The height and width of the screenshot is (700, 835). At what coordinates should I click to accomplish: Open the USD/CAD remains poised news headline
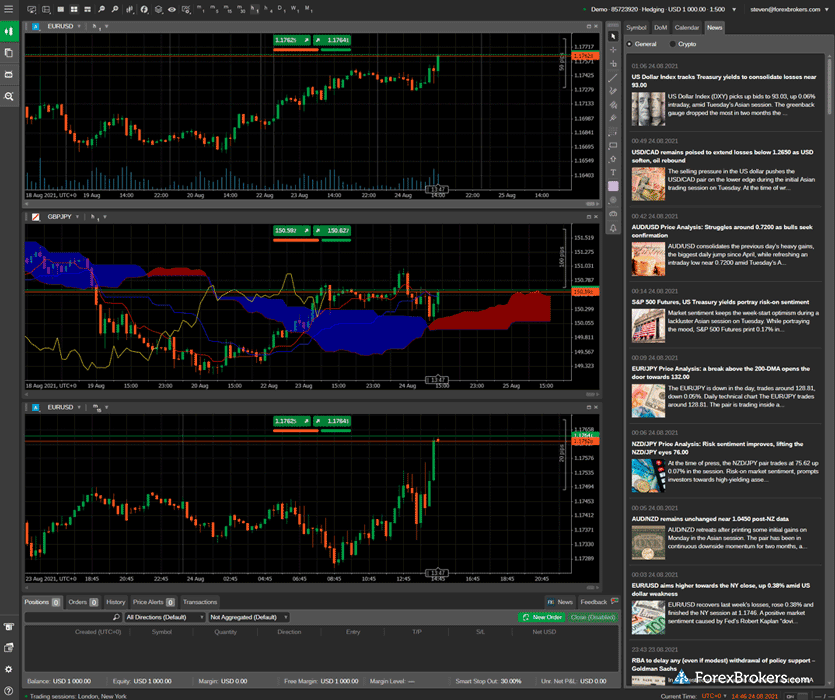click(722, 156)
